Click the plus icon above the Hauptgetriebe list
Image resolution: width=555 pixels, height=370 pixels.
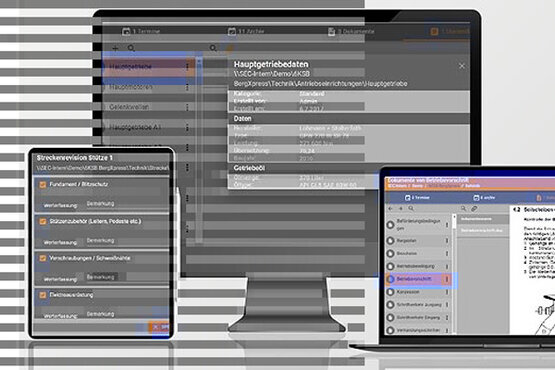pos(115,48)
